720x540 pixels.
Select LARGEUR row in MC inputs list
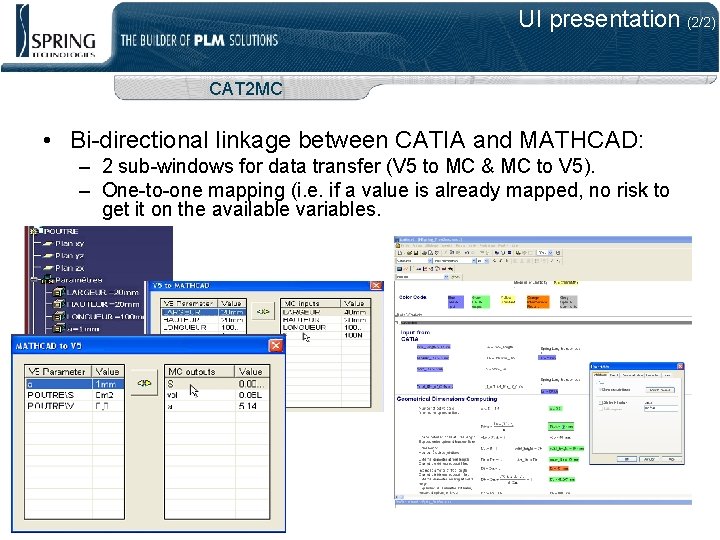(x=325, y=312)
